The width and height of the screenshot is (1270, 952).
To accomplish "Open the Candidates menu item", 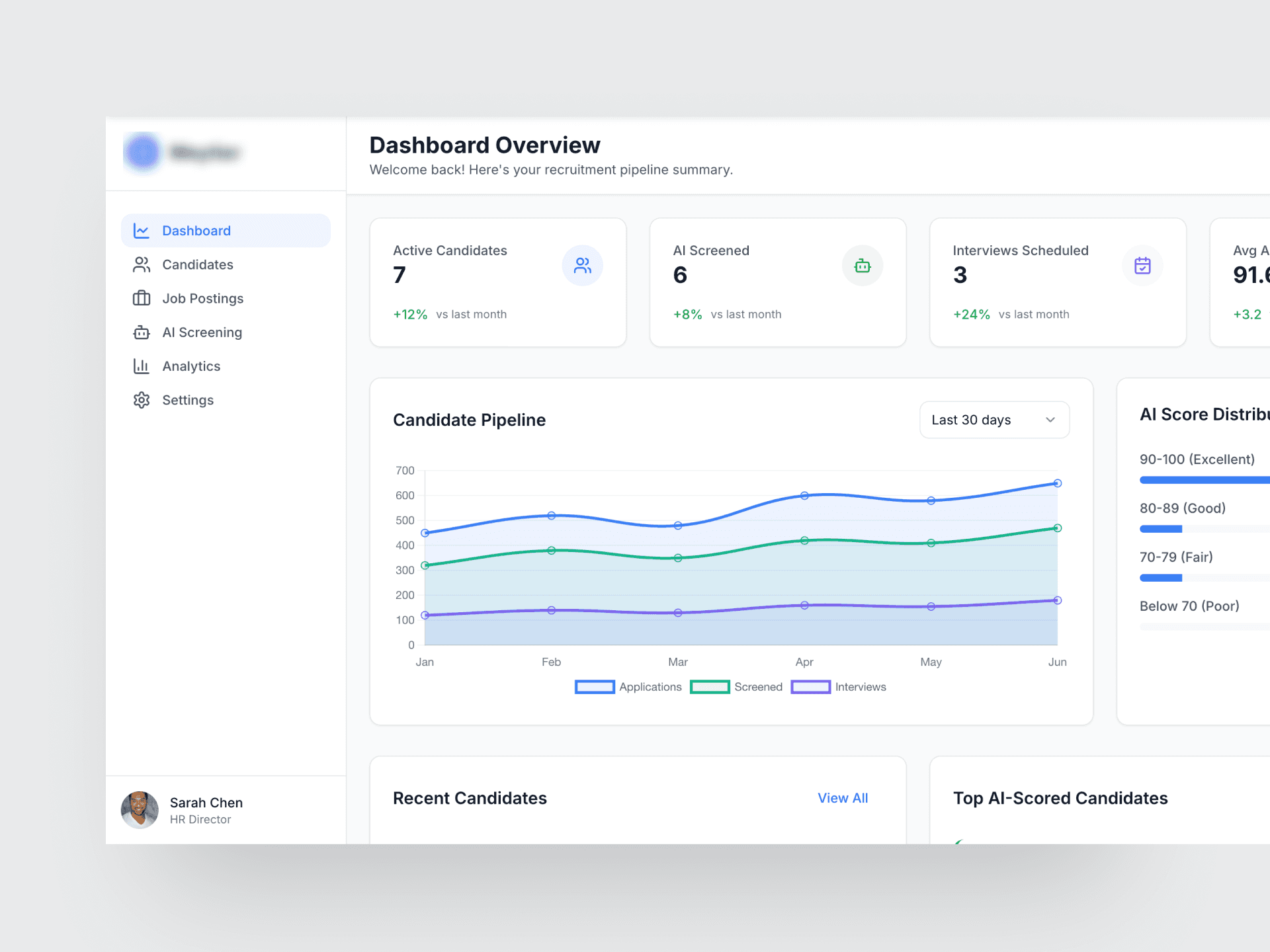I will click(197, 264).
